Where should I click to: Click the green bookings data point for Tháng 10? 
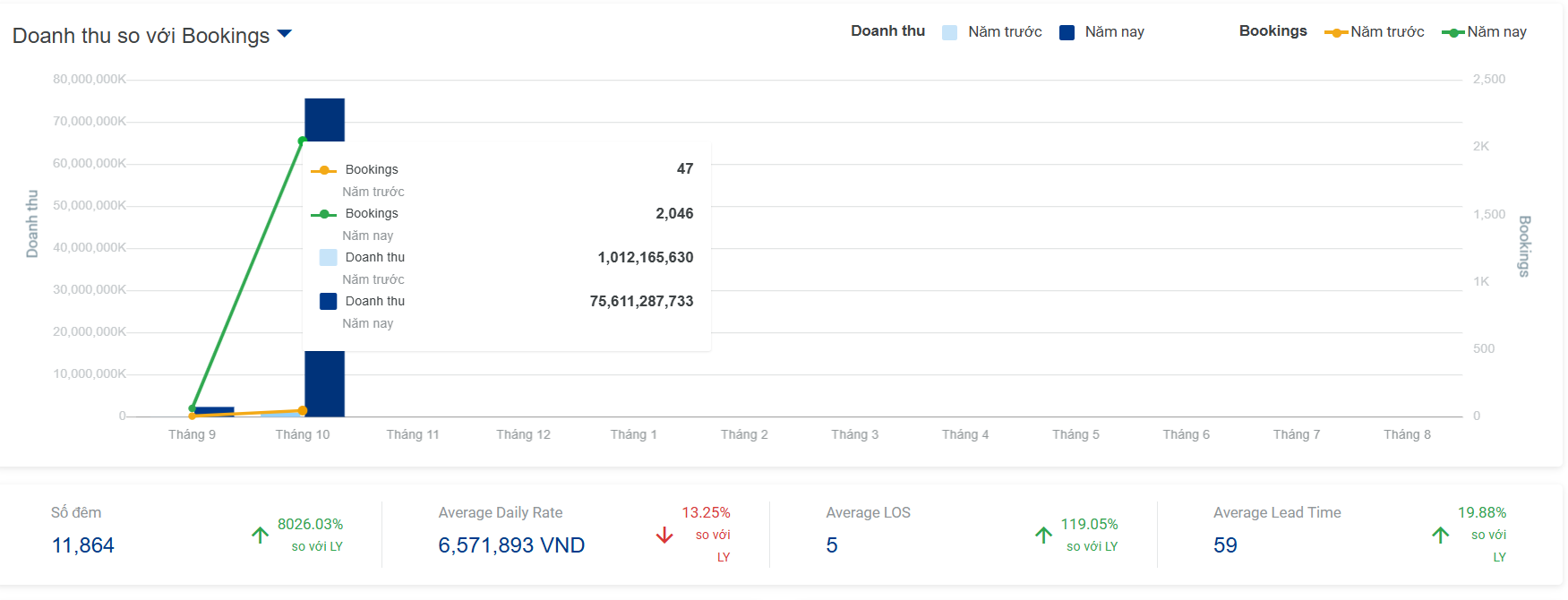pos(302,141)
